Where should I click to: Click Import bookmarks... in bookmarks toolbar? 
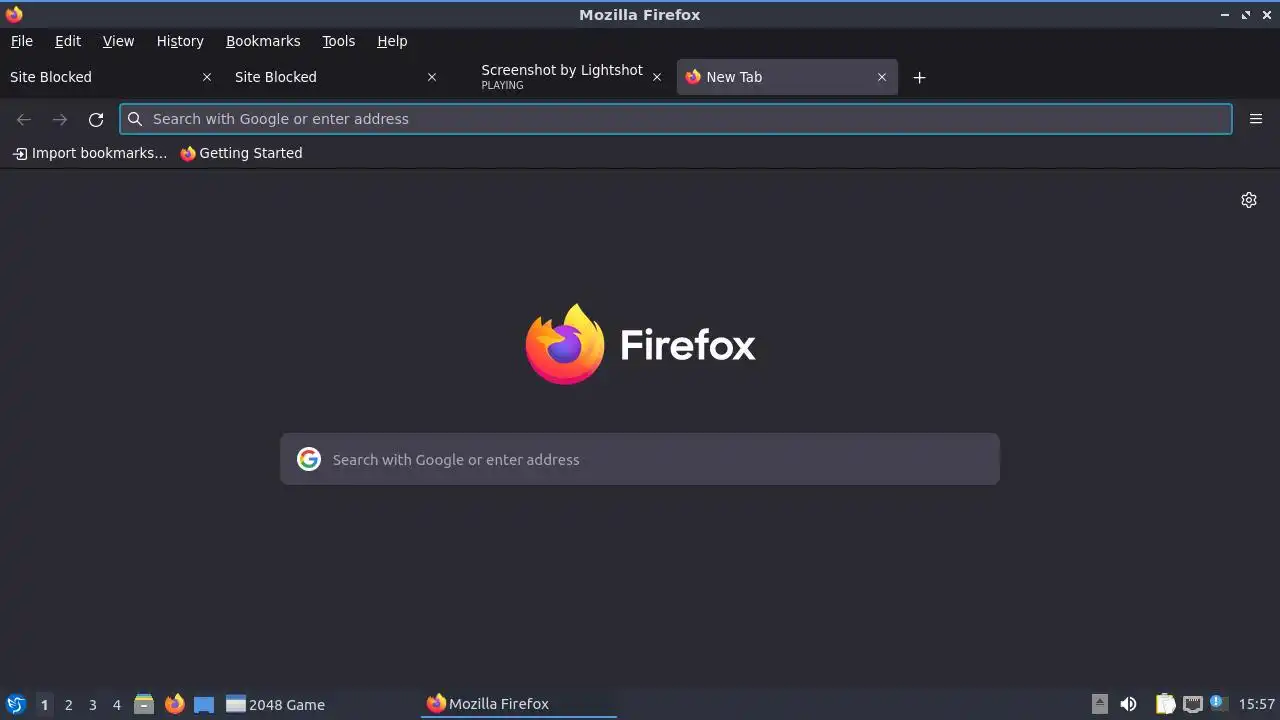90,153
